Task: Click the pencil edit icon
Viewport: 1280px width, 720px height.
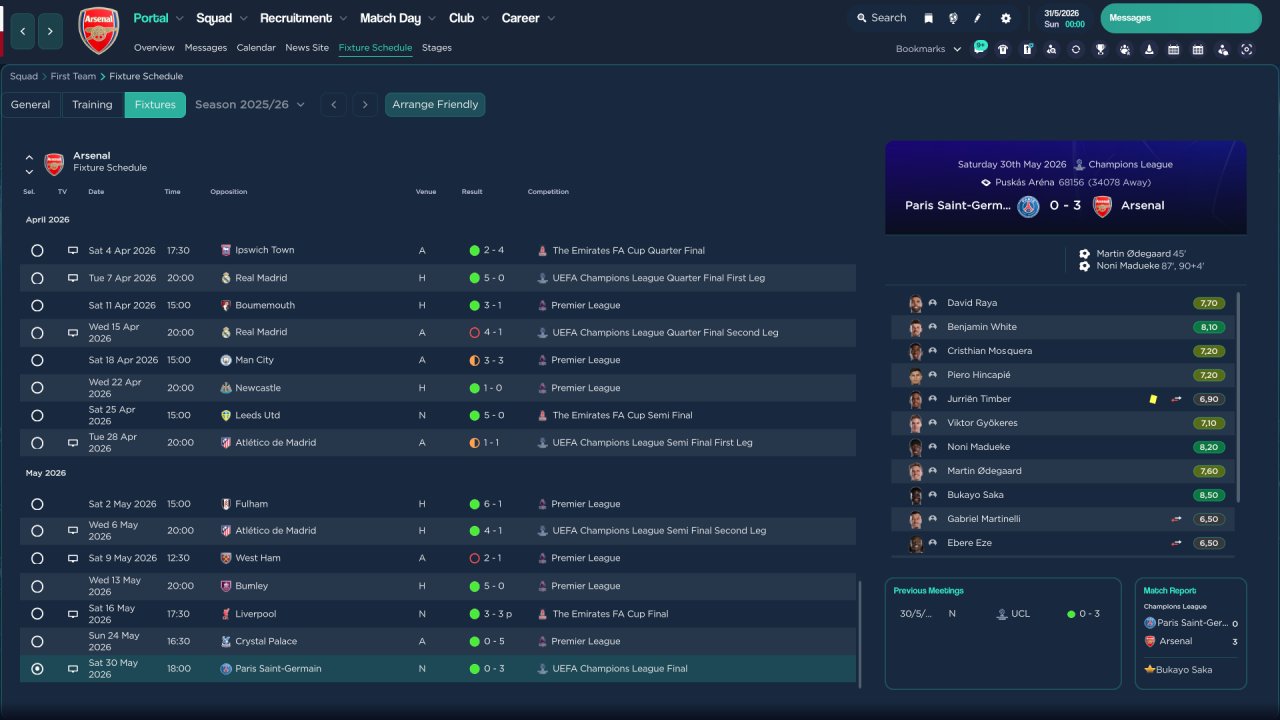Action: (x=978, y=18)
